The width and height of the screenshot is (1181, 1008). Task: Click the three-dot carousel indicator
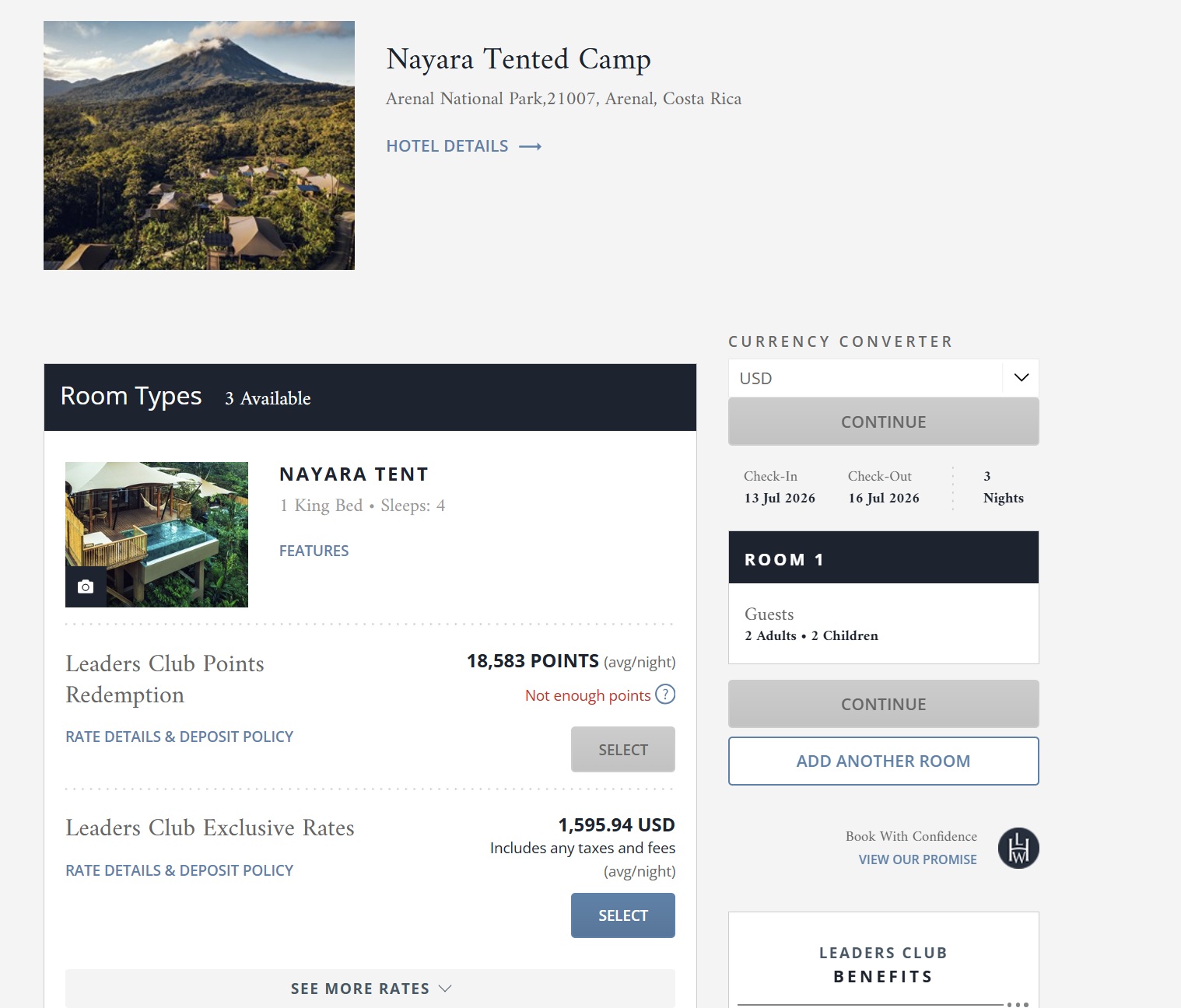[1018, 1004]
